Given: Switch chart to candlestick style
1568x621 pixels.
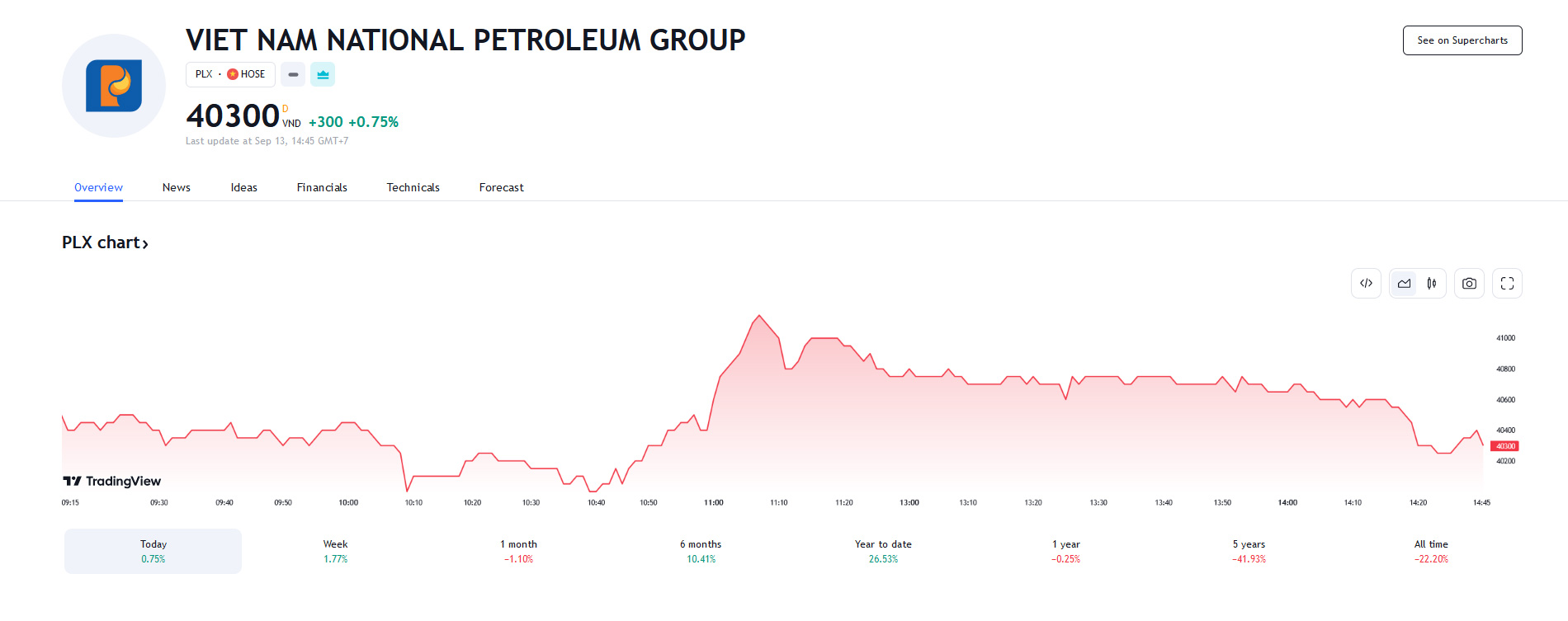Looking at the screenshot, I should pos(1432,284).
